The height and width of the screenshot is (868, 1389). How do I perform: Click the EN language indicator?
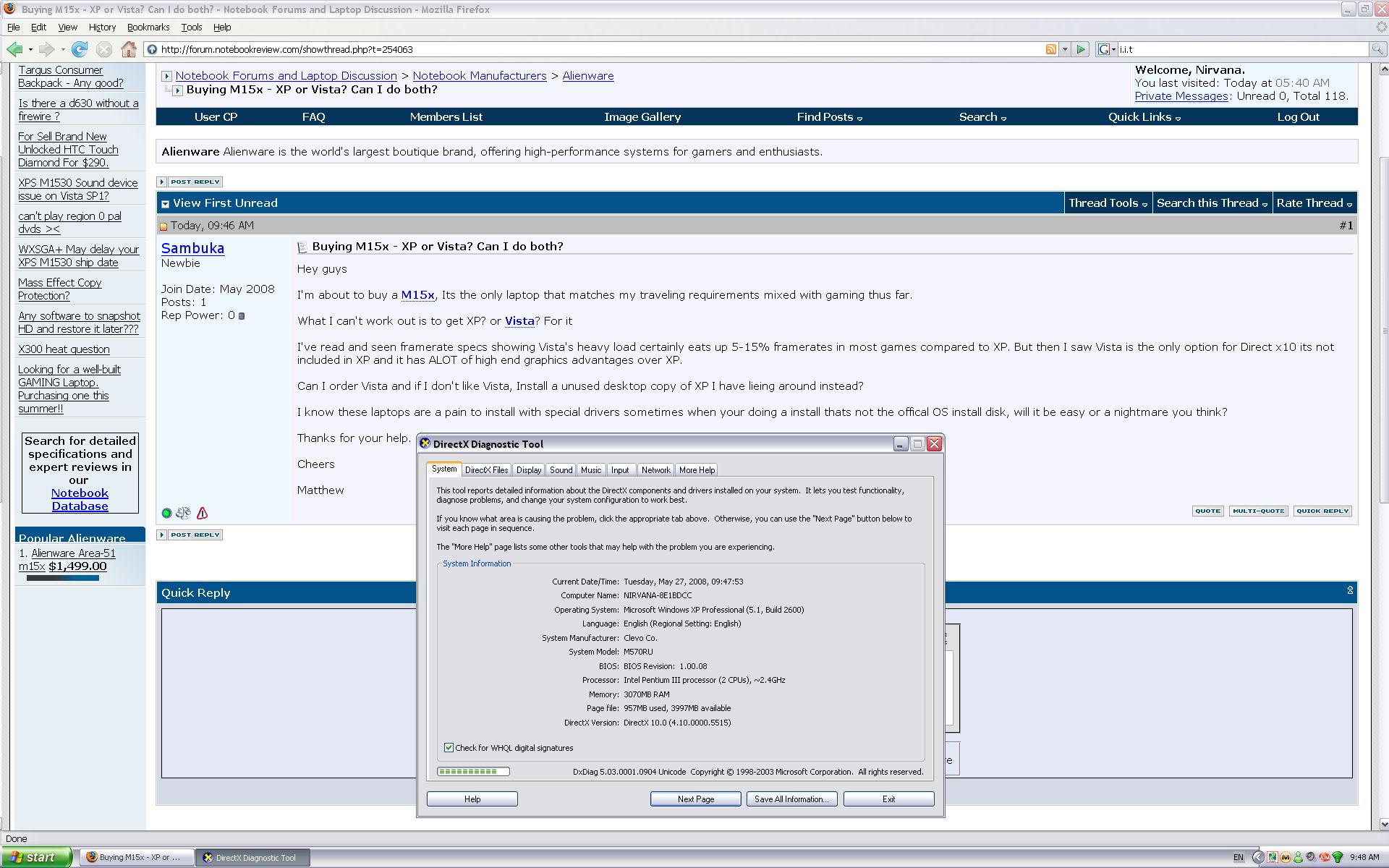(1239, 857)
